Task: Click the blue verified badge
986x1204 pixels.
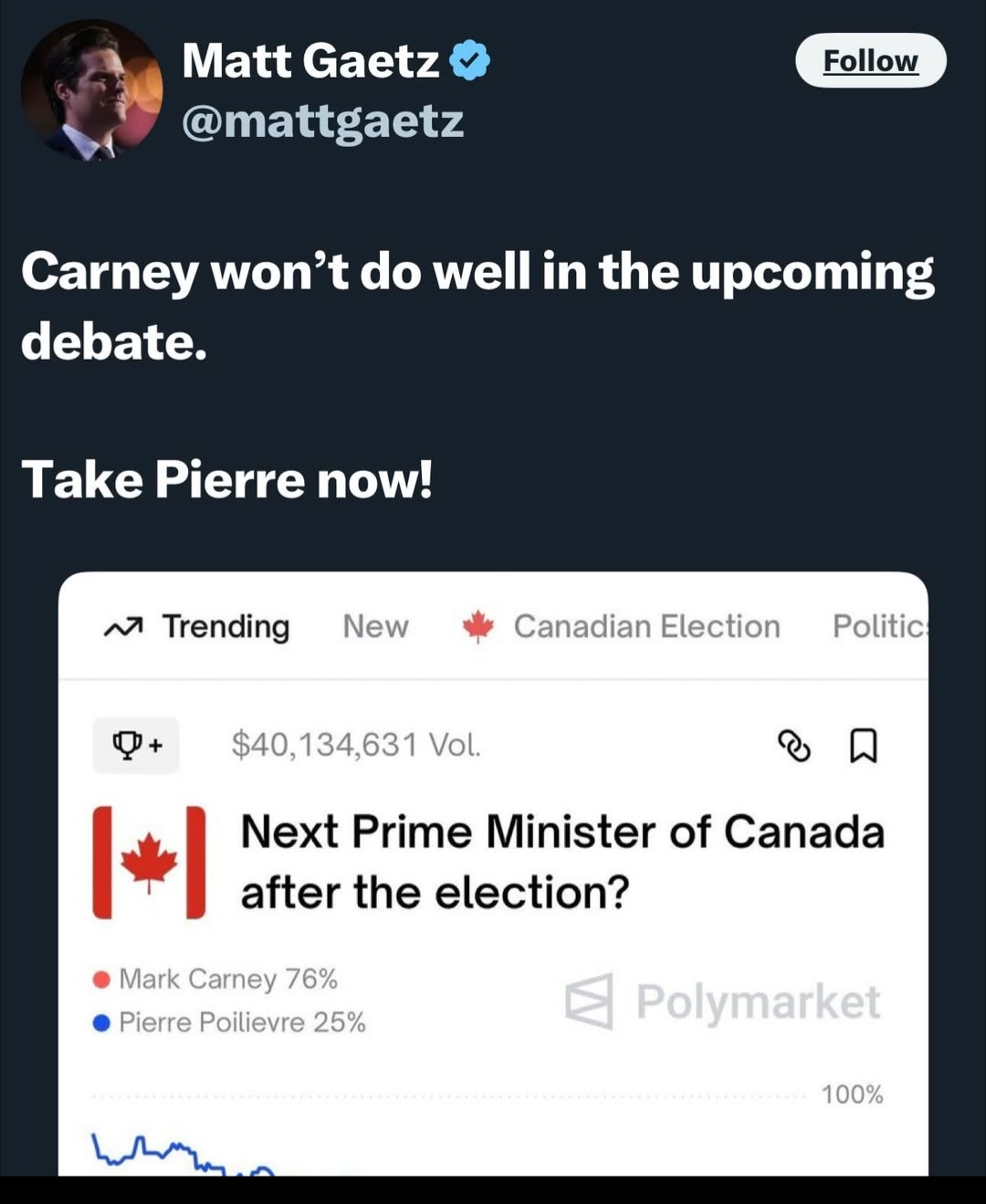Action: (470, 60)
